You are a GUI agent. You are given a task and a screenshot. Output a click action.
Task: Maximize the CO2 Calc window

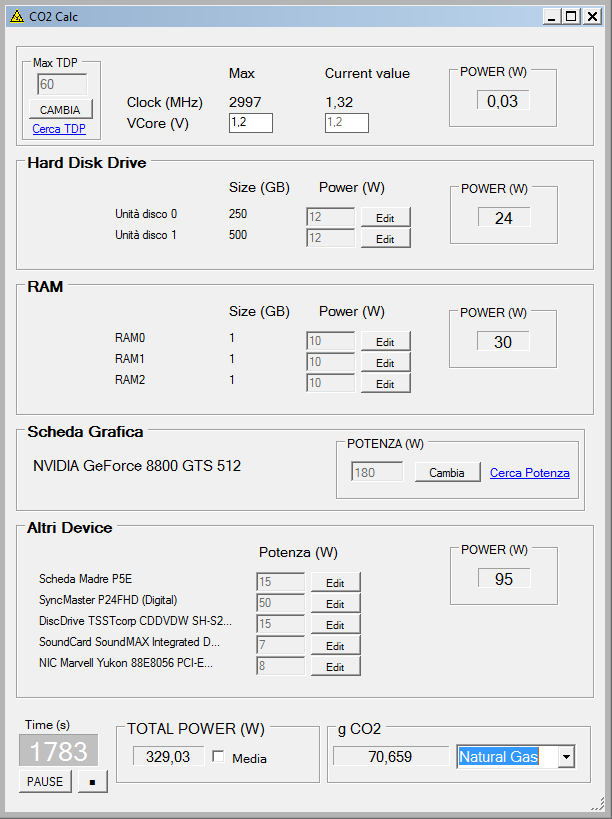tap(571, 17)
